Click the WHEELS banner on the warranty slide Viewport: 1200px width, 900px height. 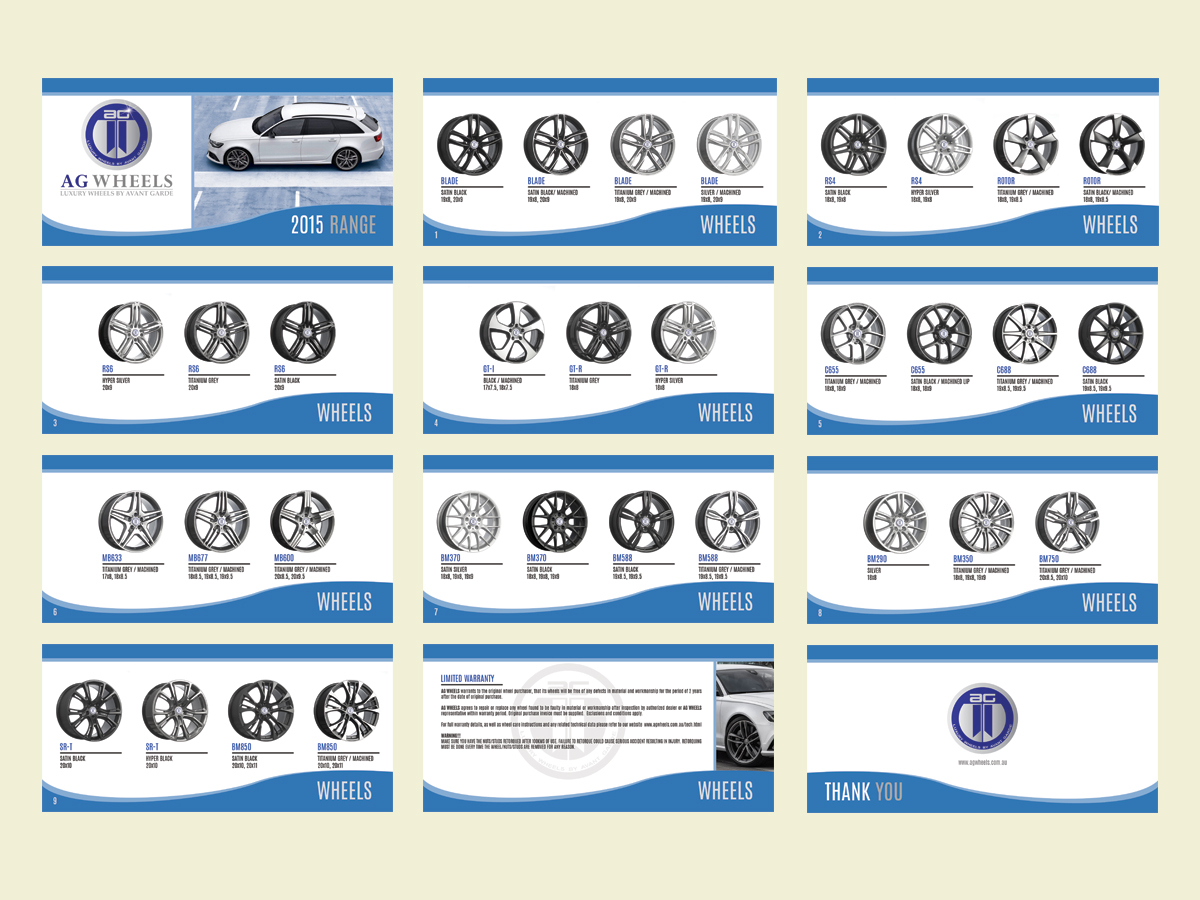(727, 791)
